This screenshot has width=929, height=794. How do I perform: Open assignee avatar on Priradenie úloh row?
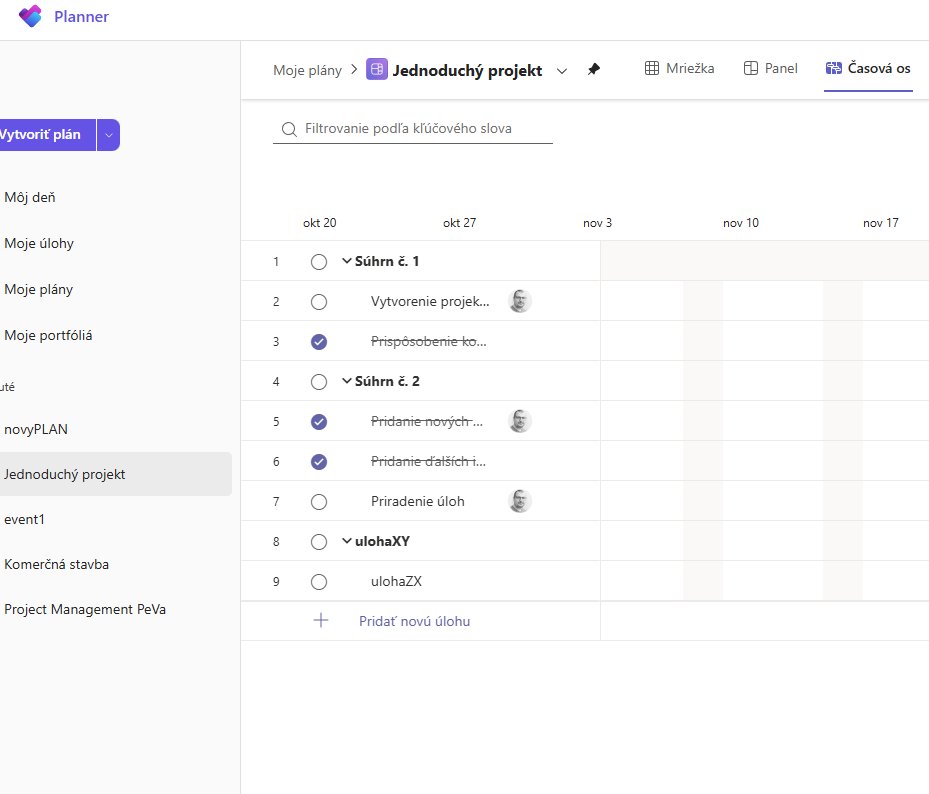pos(520,501)
